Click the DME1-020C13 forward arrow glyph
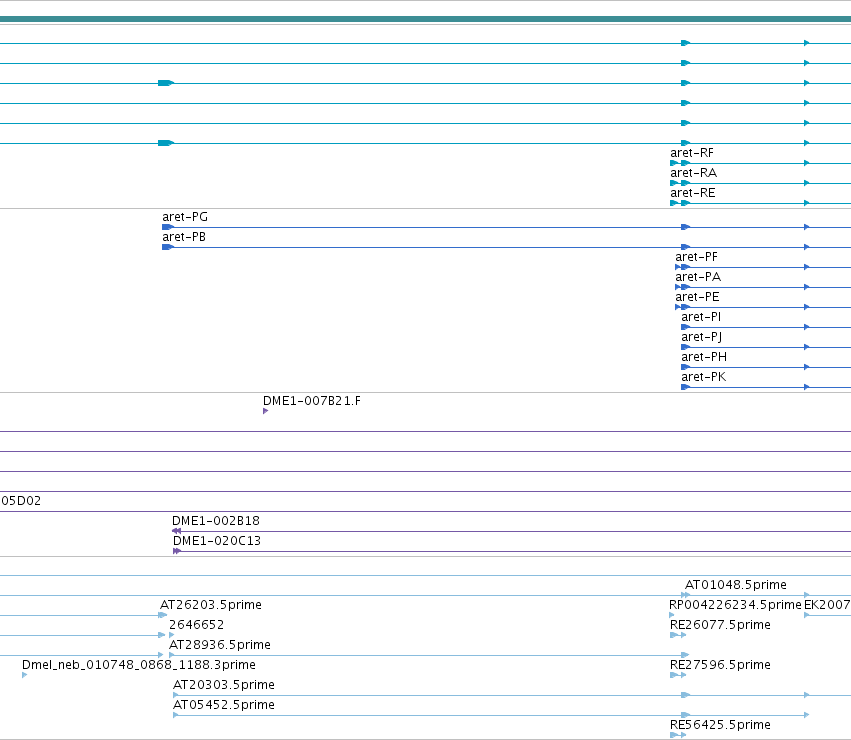851x740 pixels. point(177,551)
